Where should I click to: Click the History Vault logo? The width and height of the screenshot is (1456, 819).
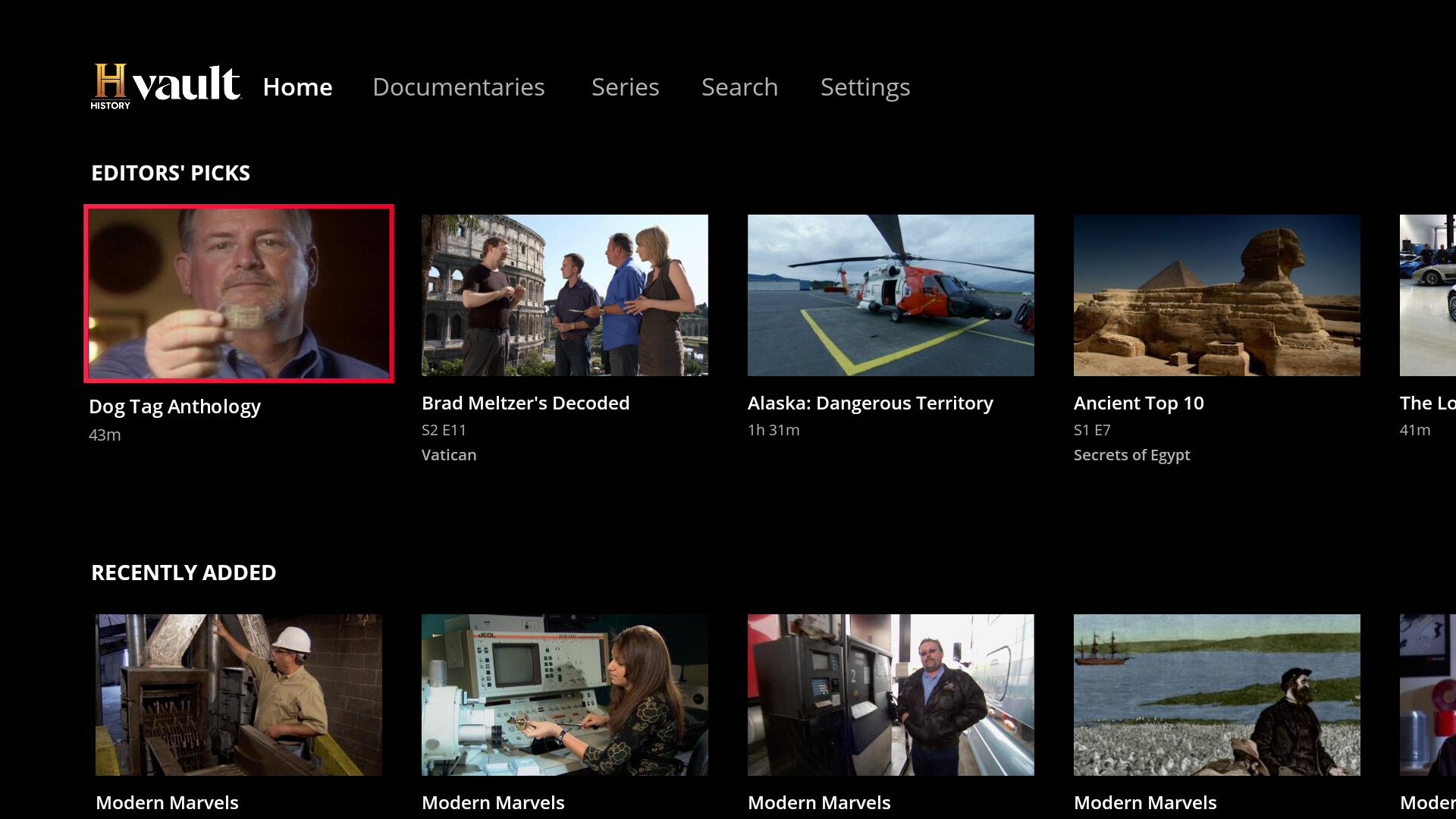click(165, 86)
